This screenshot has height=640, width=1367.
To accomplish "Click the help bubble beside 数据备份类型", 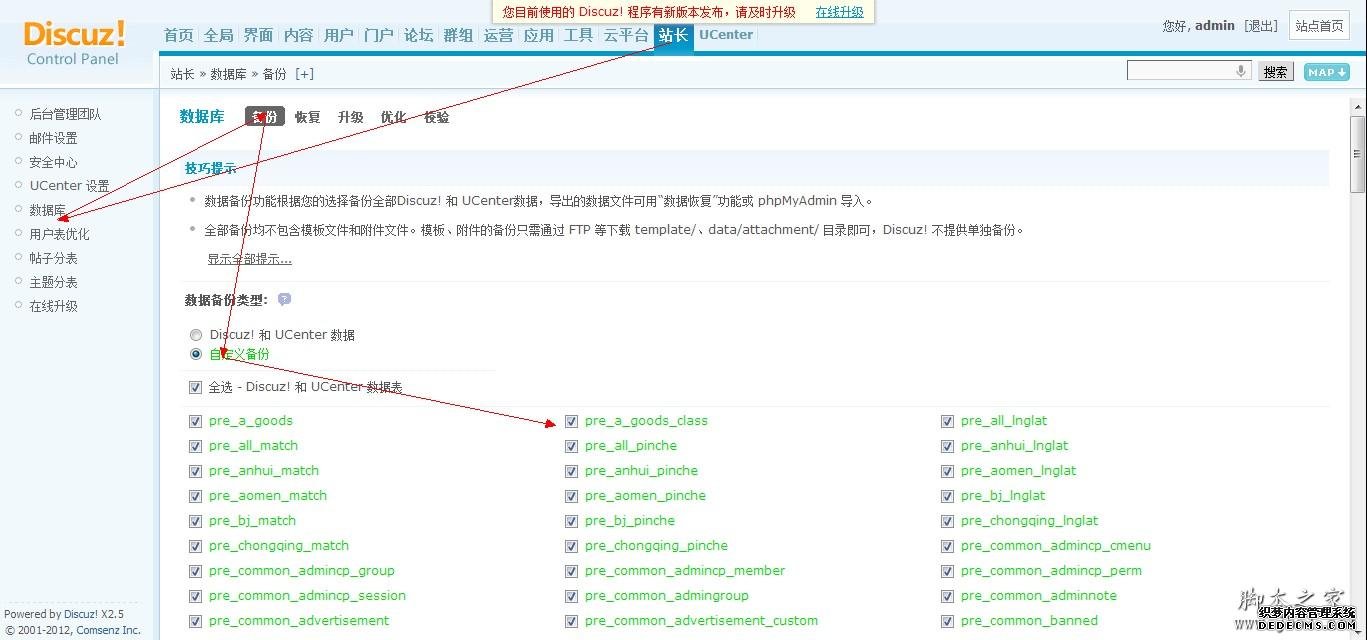I will [285, 299].
